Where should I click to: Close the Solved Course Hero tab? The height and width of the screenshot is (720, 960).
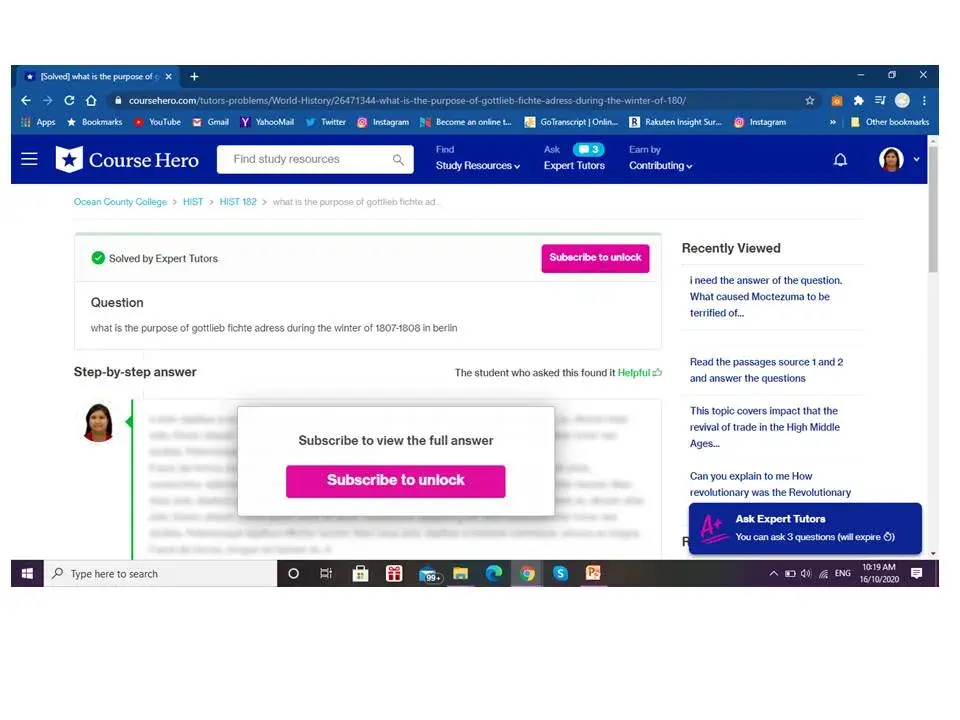(168, 77)
